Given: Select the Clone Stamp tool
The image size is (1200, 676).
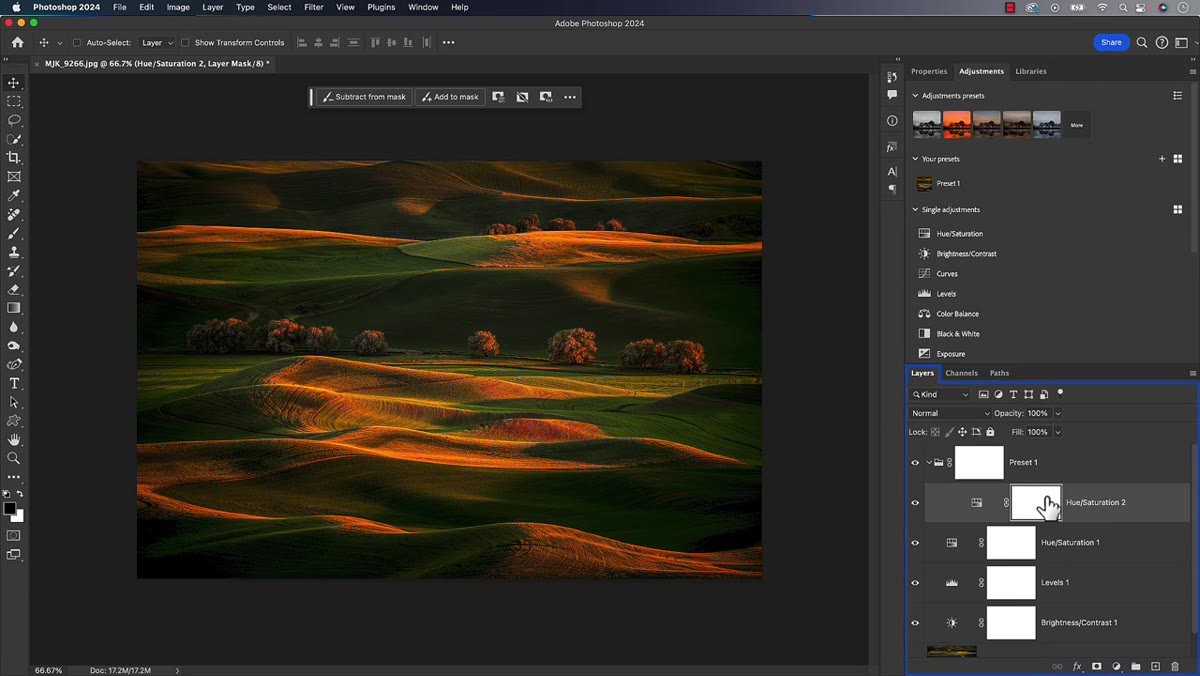Looking at the screenshot, I should pyautogui.click(x=14, y=252).
